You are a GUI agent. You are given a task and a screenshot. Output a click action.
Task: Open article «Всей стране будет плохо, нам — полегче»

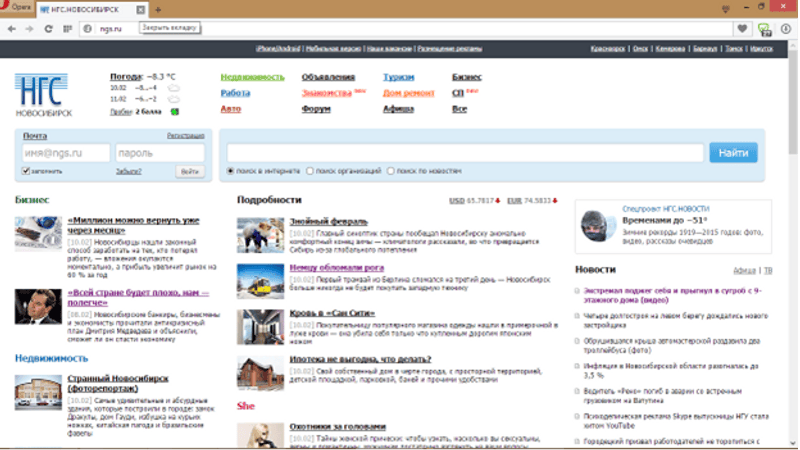point(138,297)
